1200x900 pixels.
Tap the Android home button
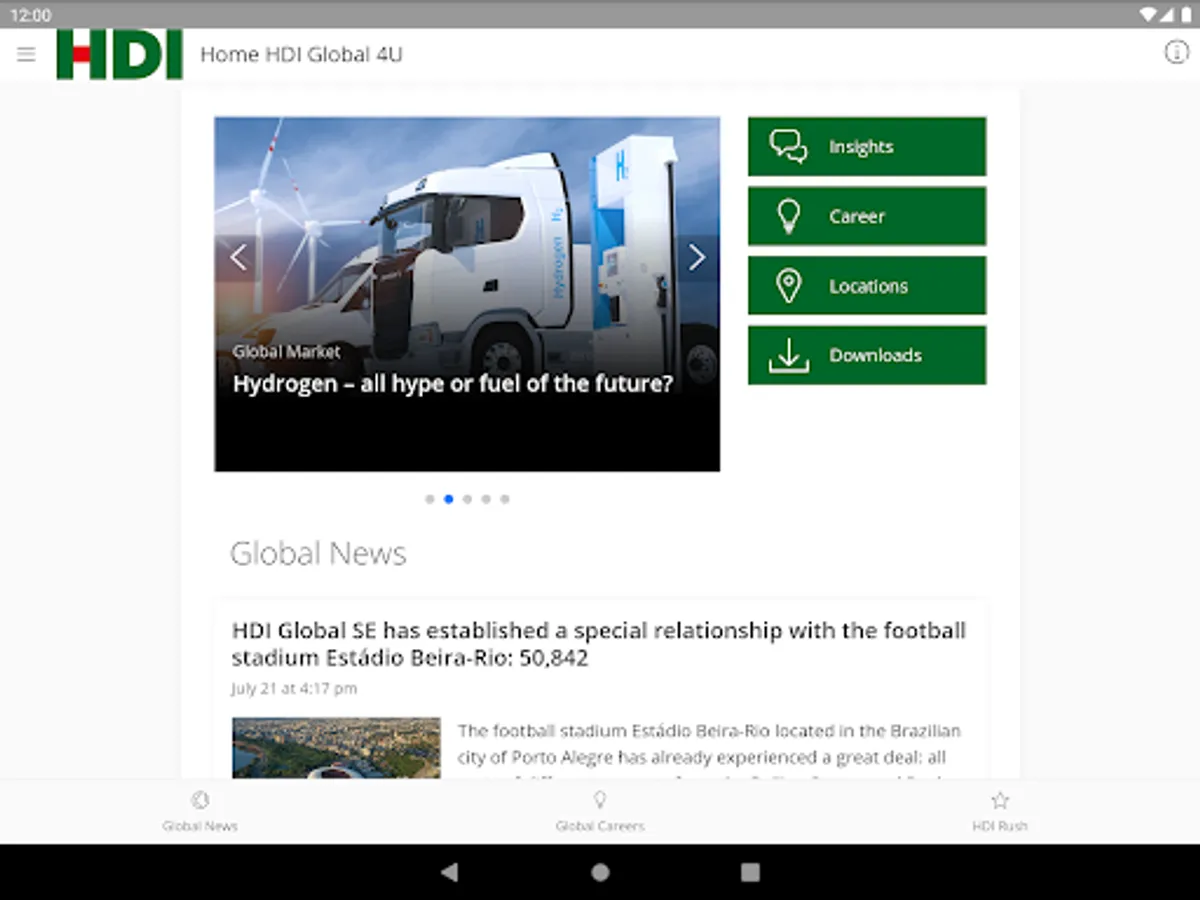pos(600,872)
